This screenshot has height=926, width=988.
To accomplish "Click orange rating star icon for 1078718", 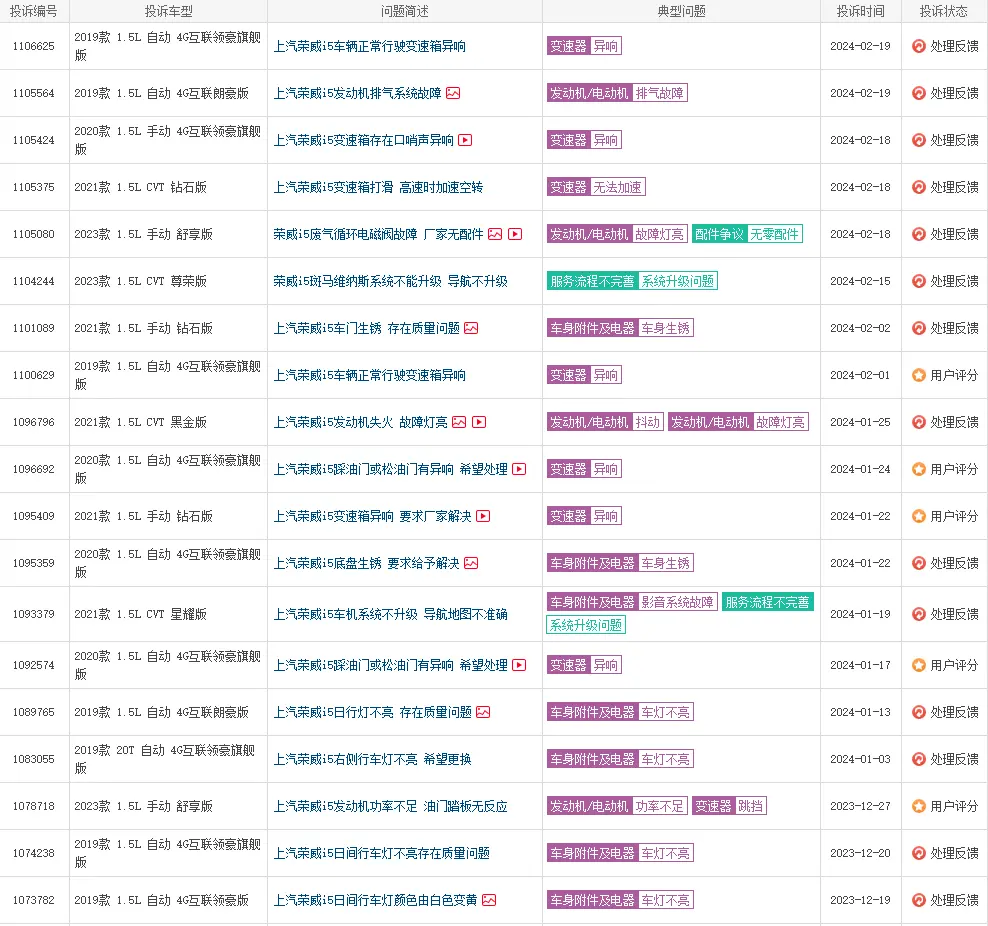I will tap(919, 806).
